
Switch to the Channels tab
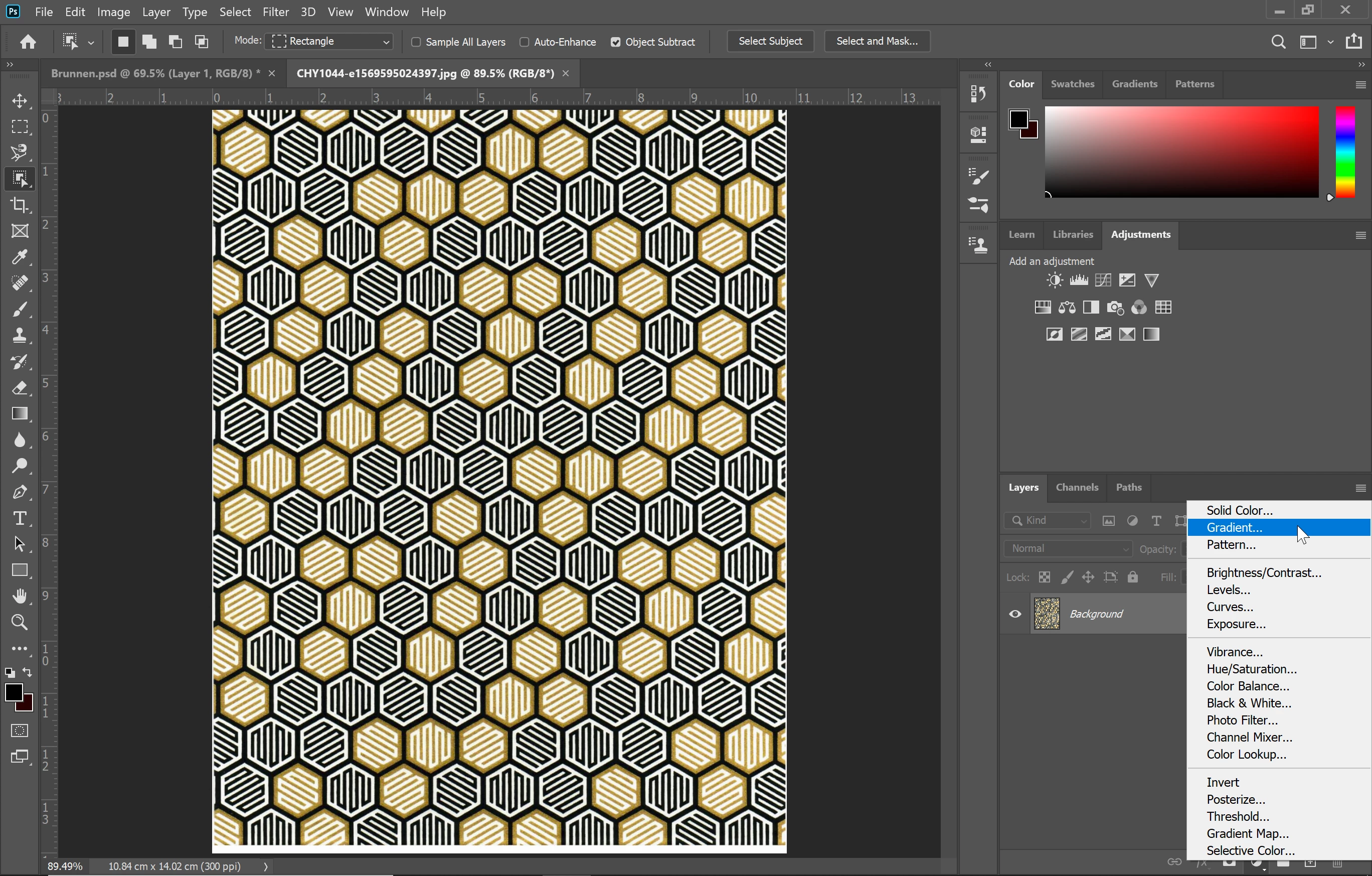click(1076, 487)
